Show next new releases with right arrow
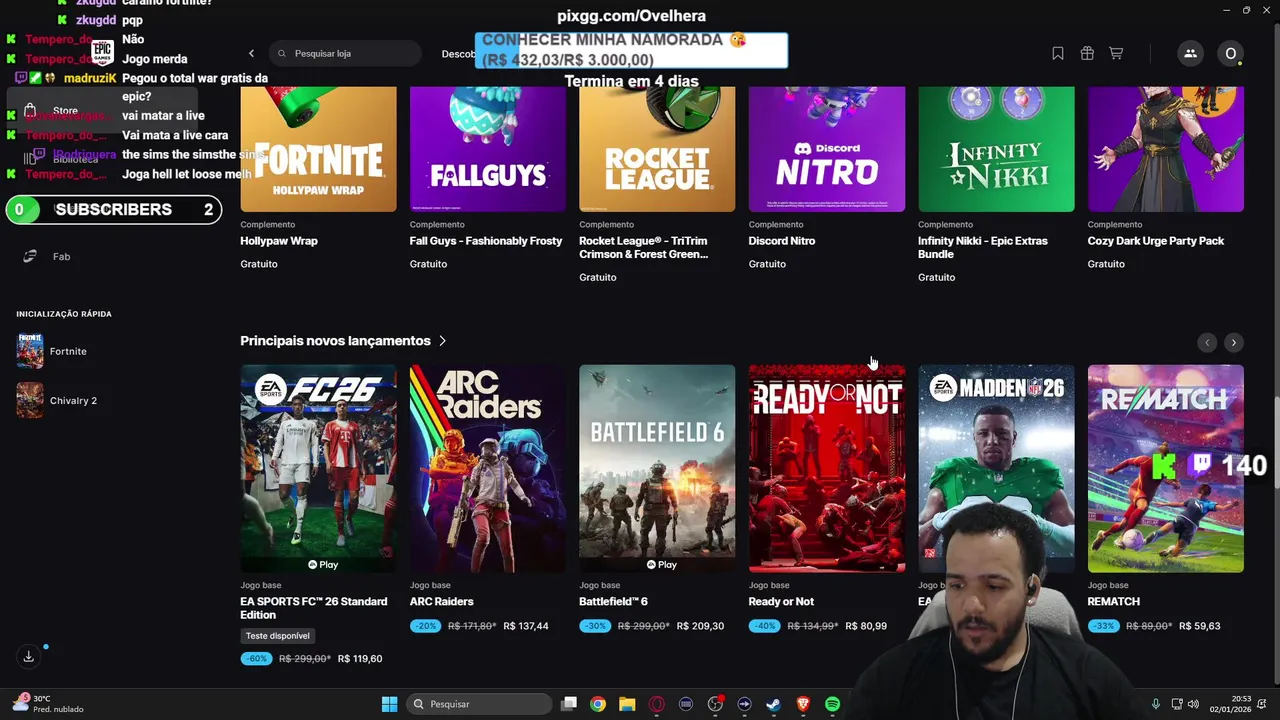This screenshot has height=720, width=1280. click(x=1234, y=342)
